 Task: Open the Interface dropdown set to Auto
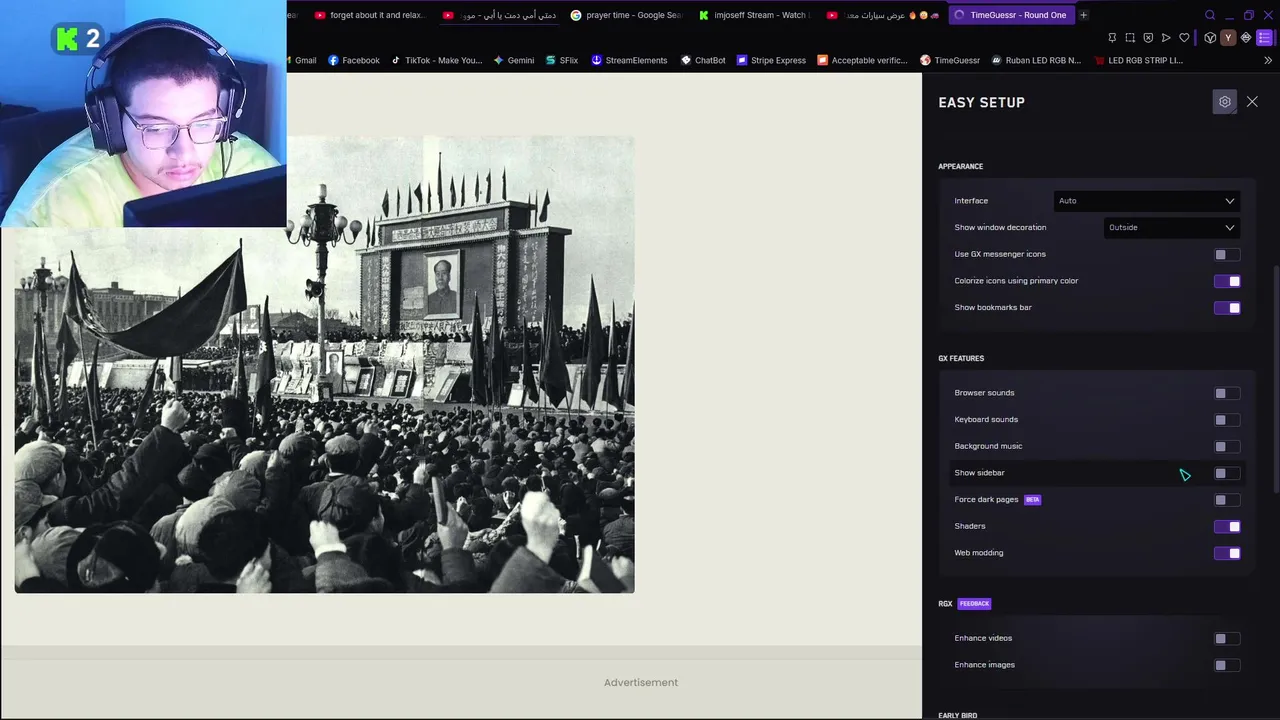[1147, 201]
